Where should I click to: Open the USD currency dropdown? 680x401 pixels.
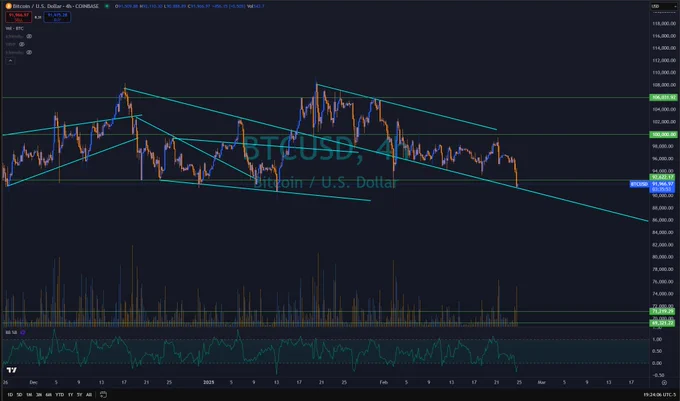click(x=663, y=6)
